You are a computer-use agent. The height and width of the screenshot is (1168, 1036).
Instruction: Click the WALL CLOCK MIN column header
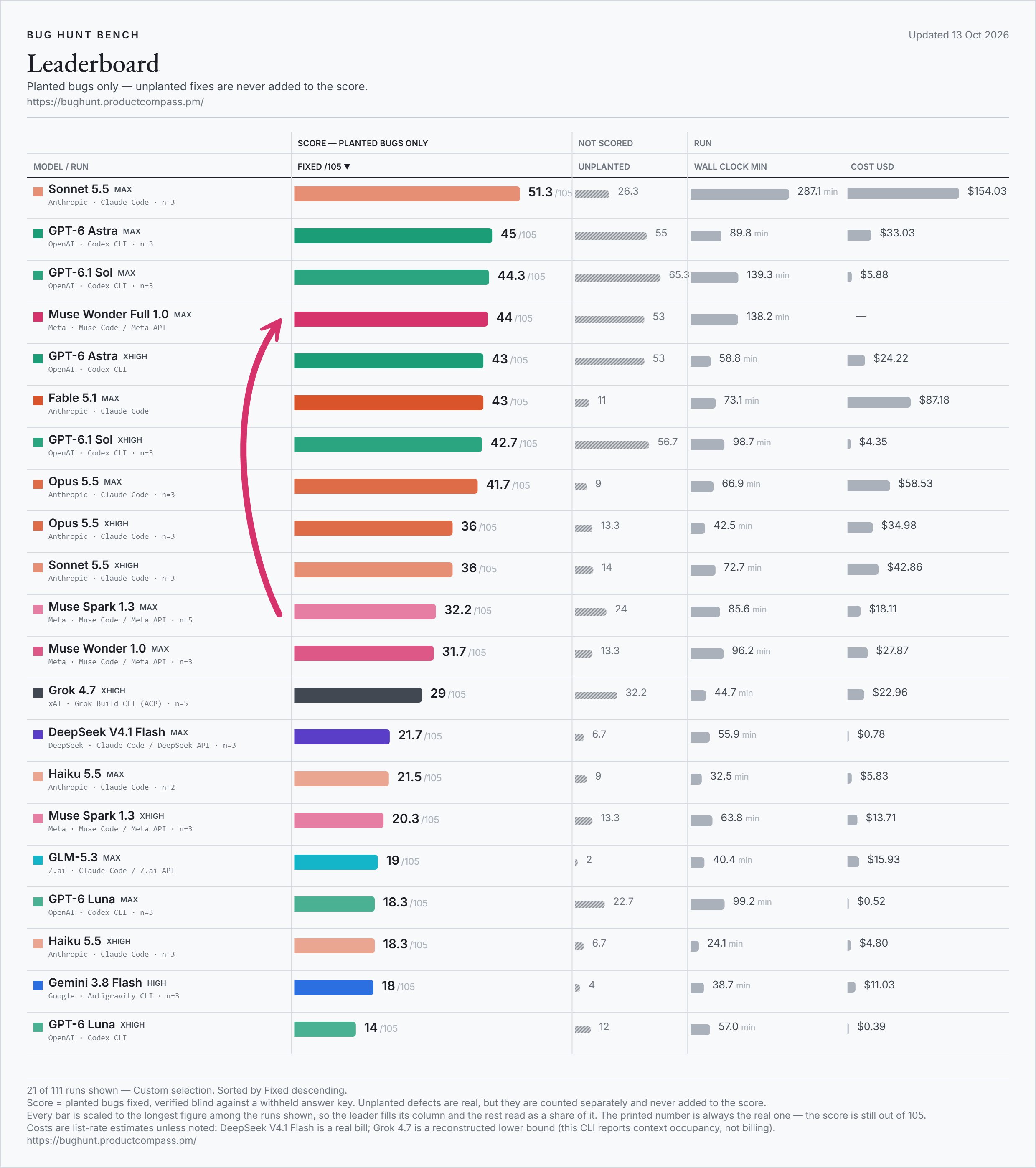(730, 166)
